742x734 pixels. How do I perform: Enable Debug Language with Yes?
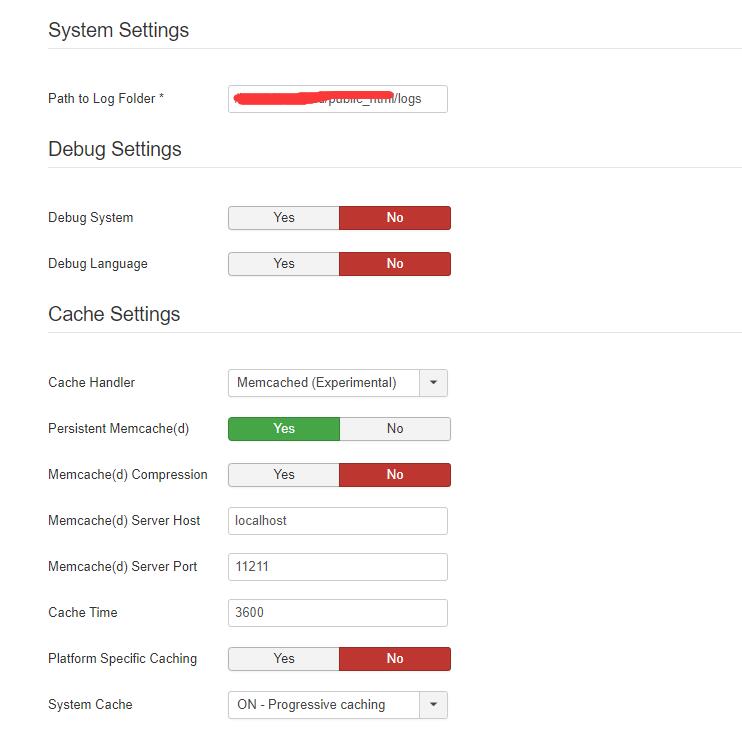[284, 264]
